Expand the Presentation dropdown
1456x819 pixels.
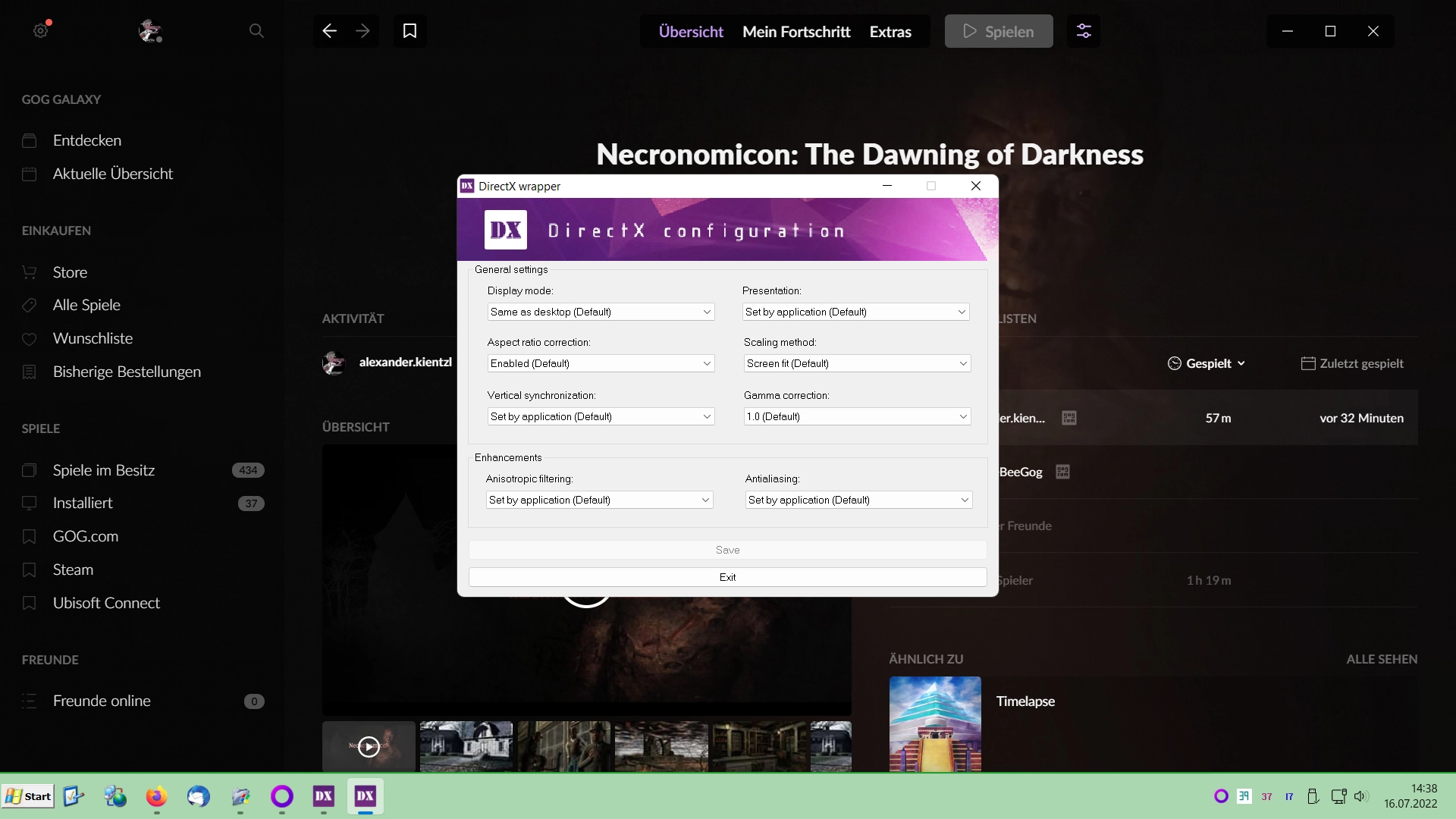point(855,312)
